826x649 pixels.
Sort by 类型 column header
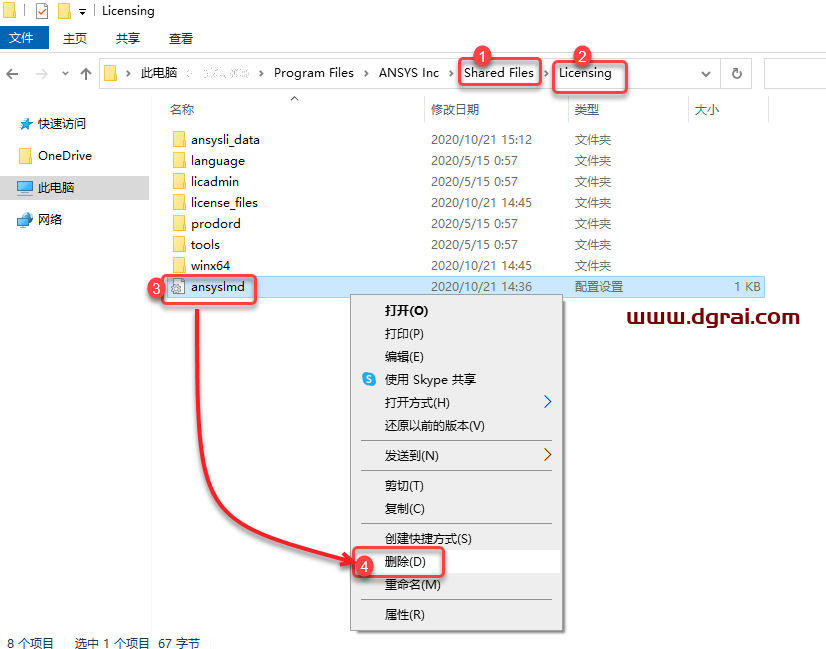(586, 110)
